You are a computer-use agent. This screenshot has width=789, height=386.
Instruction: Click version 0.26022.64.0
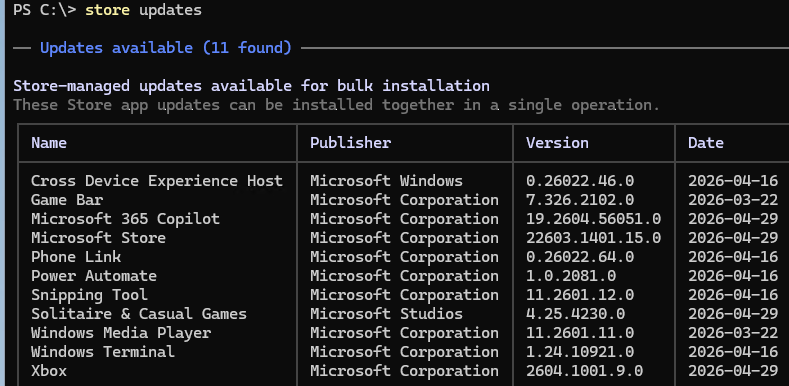point(580,257)
